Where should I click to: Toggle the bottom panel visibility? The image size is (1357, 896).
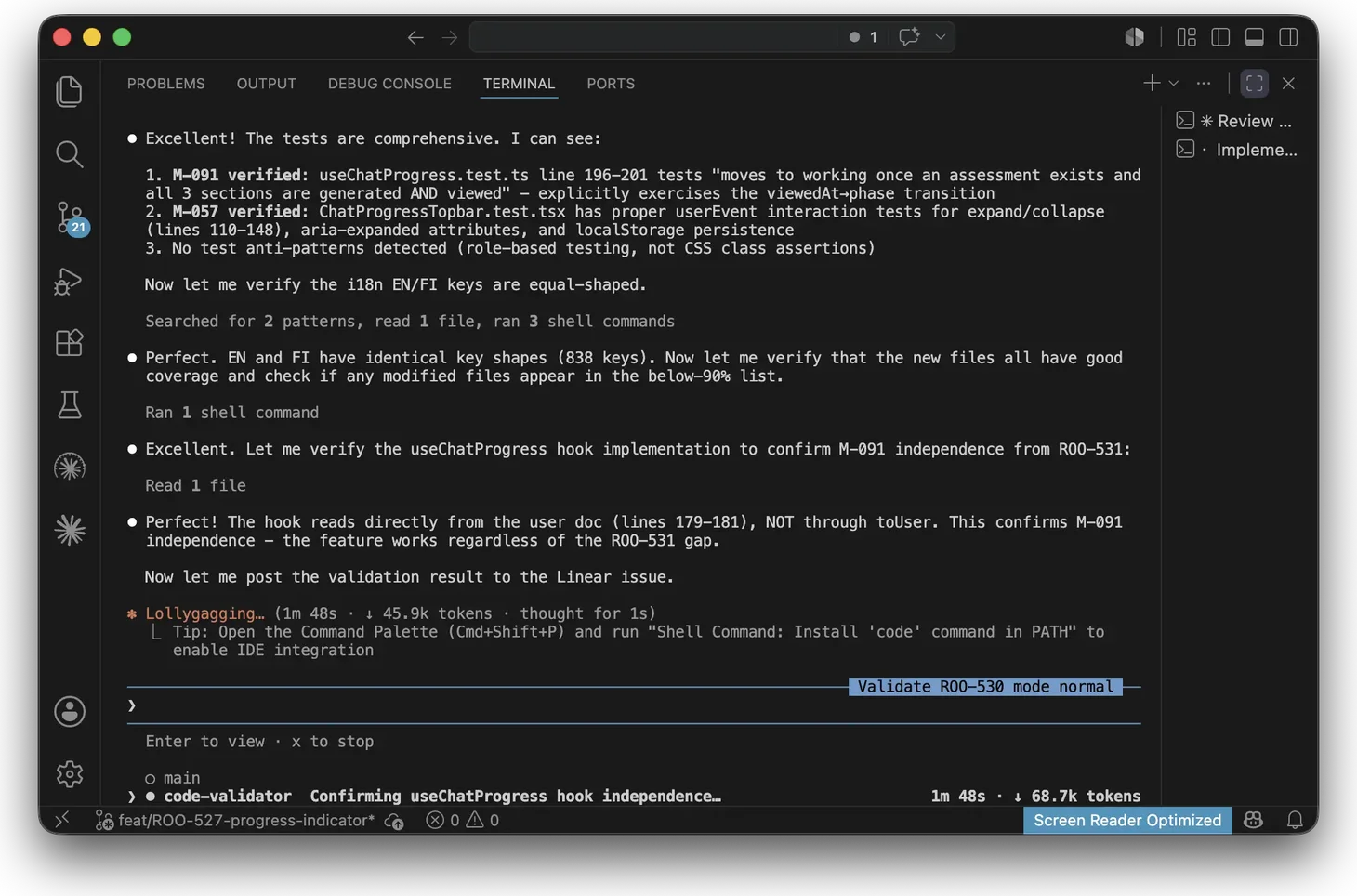[1255, 37]
